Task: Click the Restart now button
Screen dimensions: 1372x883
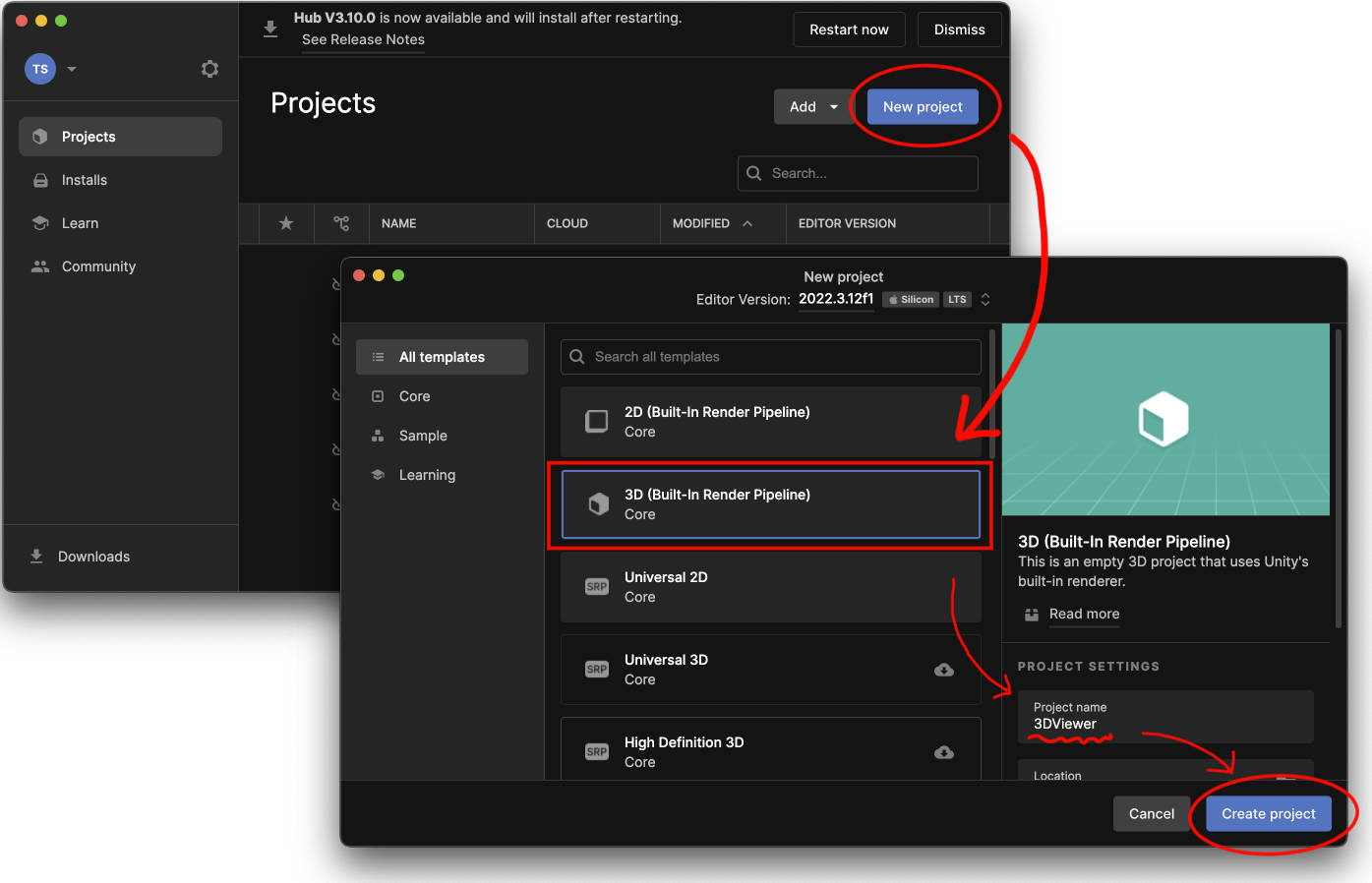Action: [x=849, y=29]
